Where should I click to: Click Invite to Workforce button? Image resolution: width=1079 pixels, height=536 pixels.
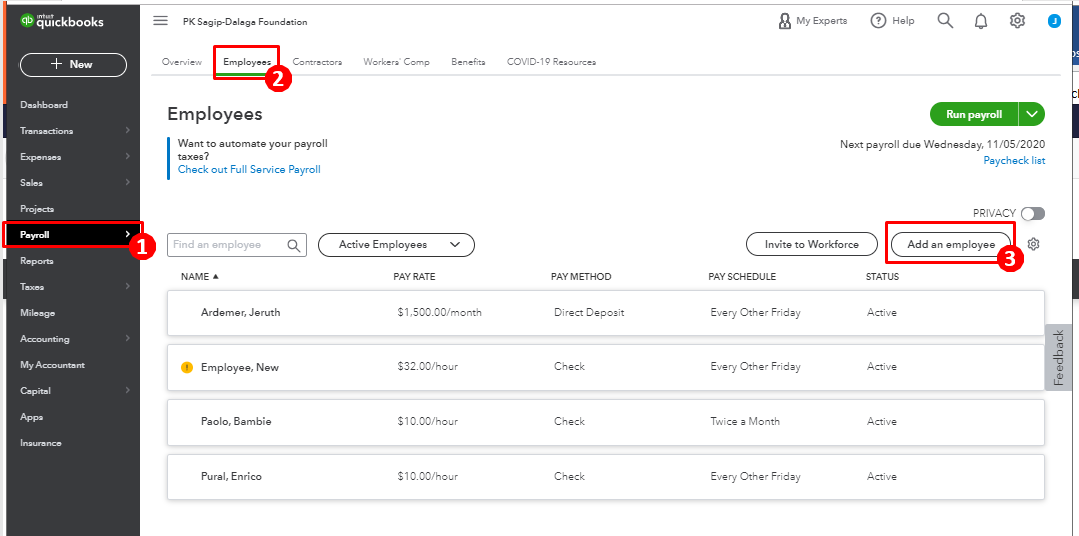point(812,244)
